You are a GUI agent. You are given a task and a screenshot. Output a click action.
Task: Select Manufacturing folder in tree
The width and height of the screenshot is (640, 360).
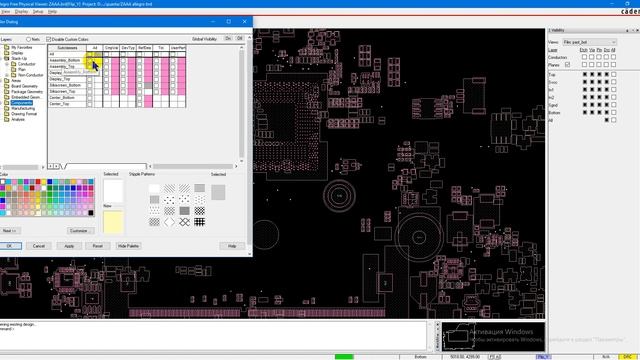point(23,108)
